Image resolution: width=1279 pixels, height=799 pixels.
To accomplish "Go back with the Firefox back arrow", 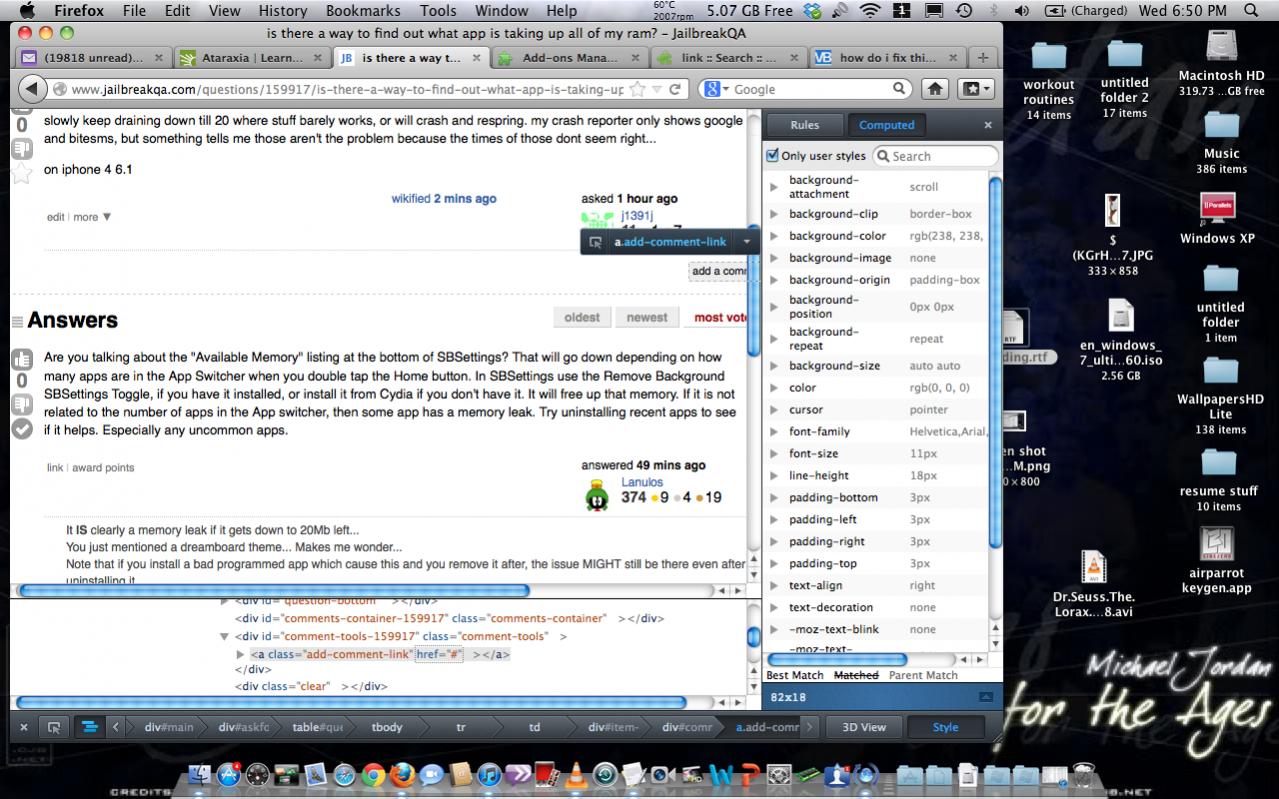I will pos(32,89).
